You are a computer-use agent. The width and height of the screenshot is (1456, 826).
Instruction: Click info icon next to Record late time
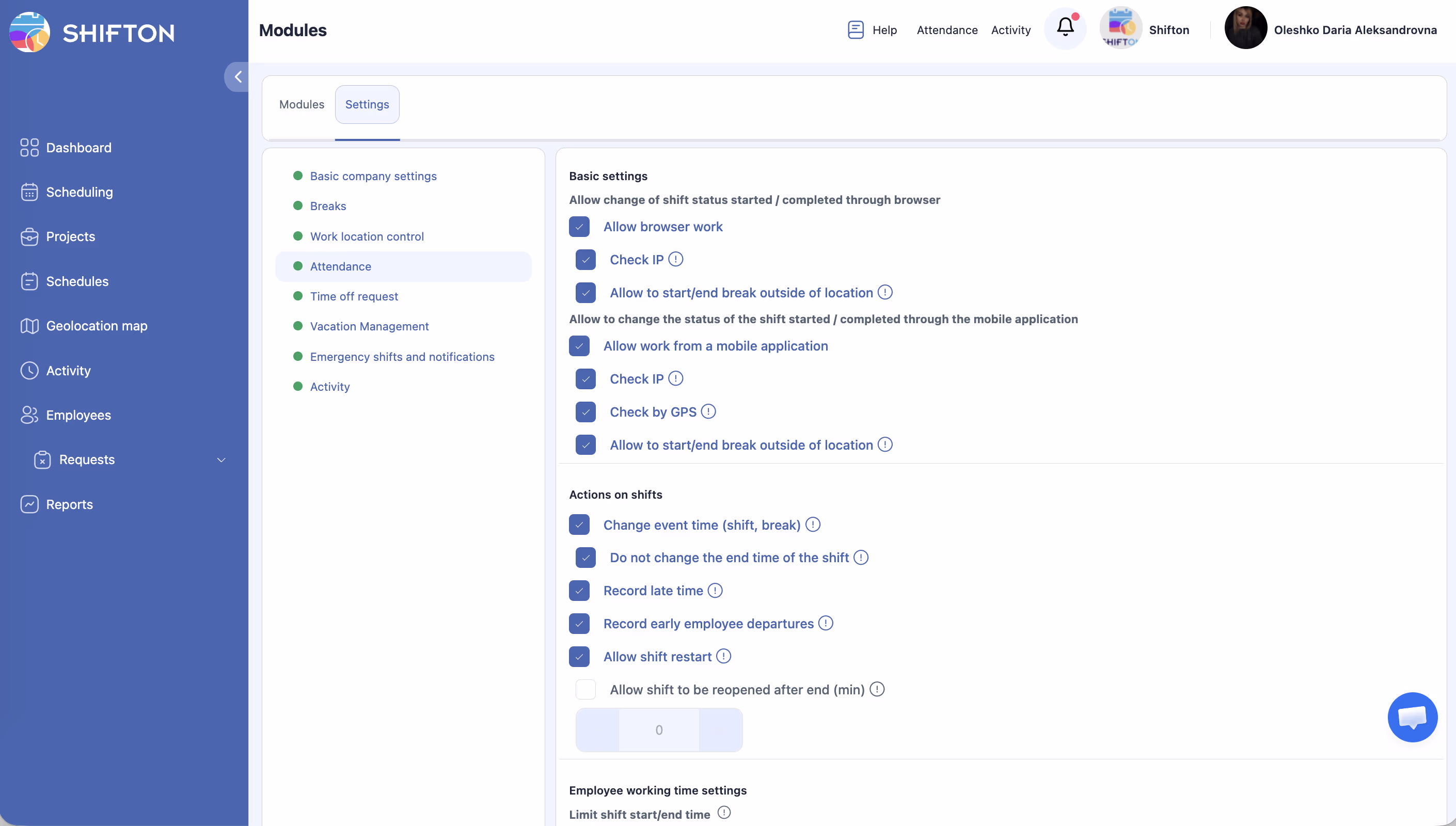(715, 591)
